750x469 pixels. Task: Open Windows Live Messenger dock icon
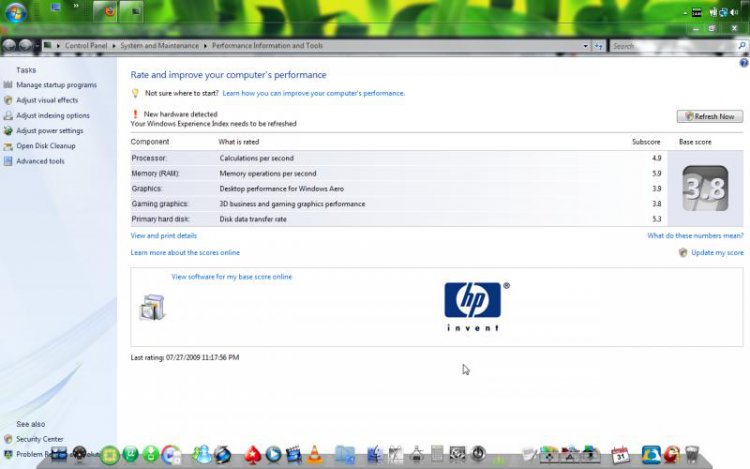click(x=202, y=454)
